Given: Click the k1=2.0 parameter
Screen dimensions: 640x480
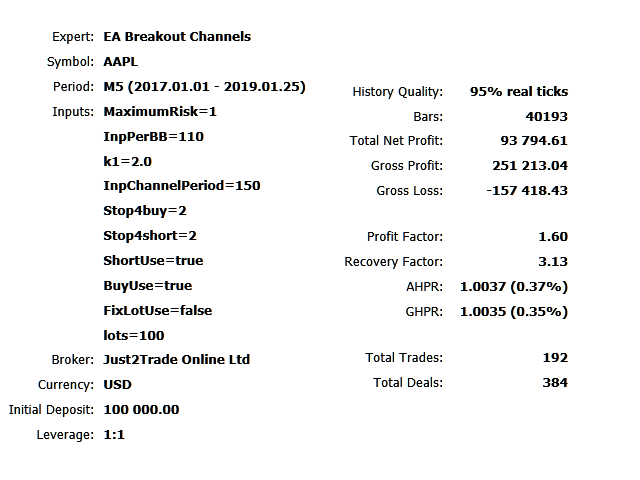Looking at the screenshot, I should pyautogui.click(x=127, y=161).
